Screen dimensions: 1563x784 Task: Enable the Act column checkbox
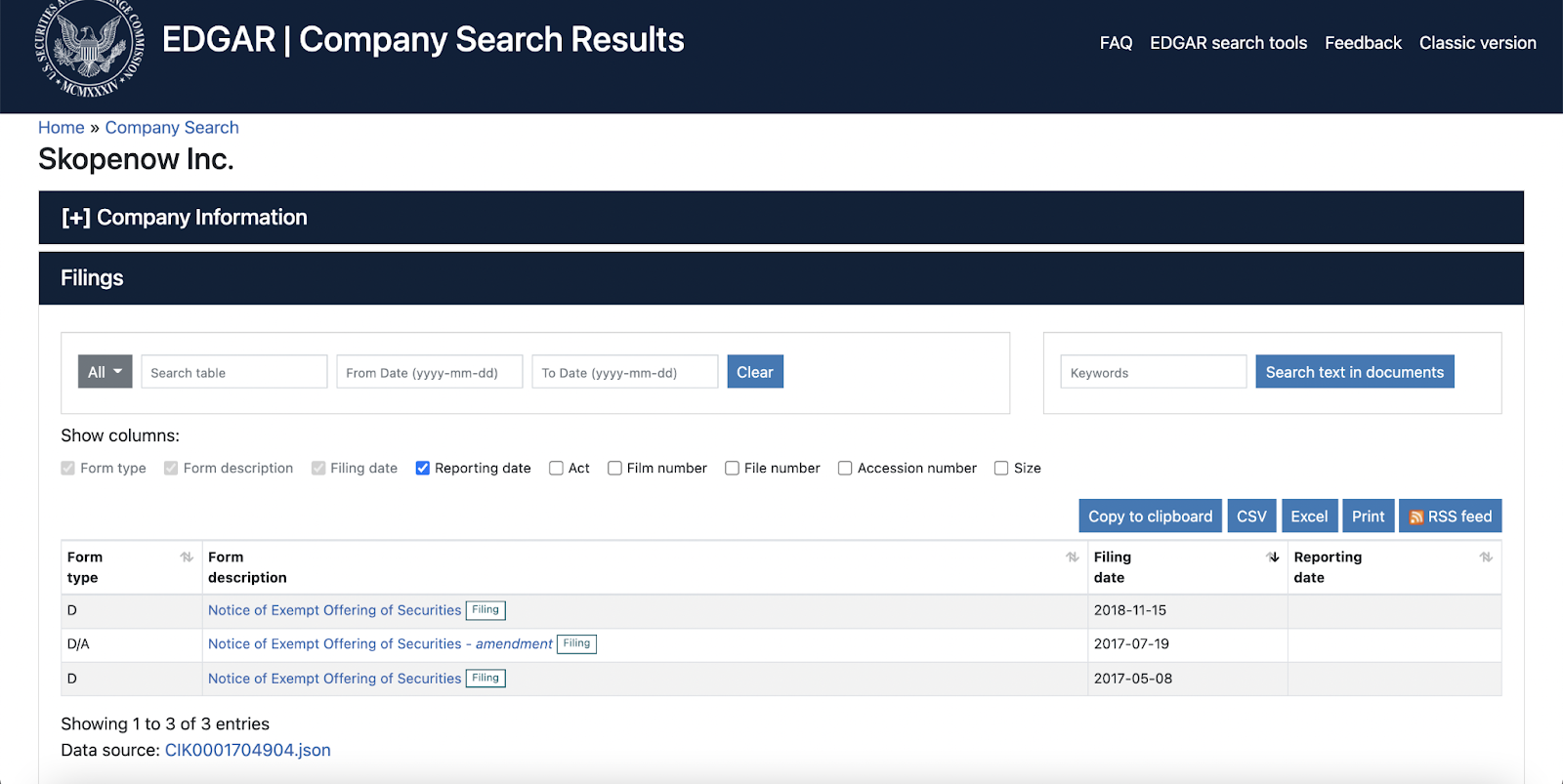(556, 469)
